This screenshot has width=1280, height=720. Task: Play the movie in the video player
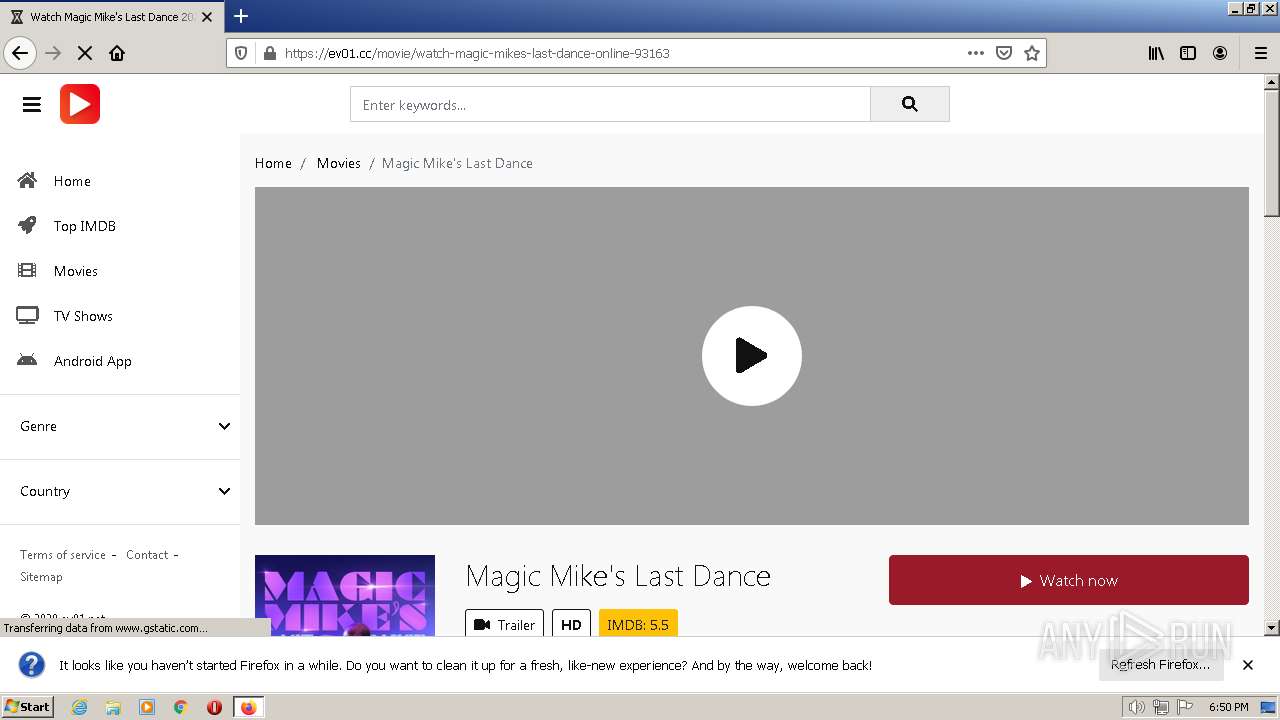tap(752, 356)
